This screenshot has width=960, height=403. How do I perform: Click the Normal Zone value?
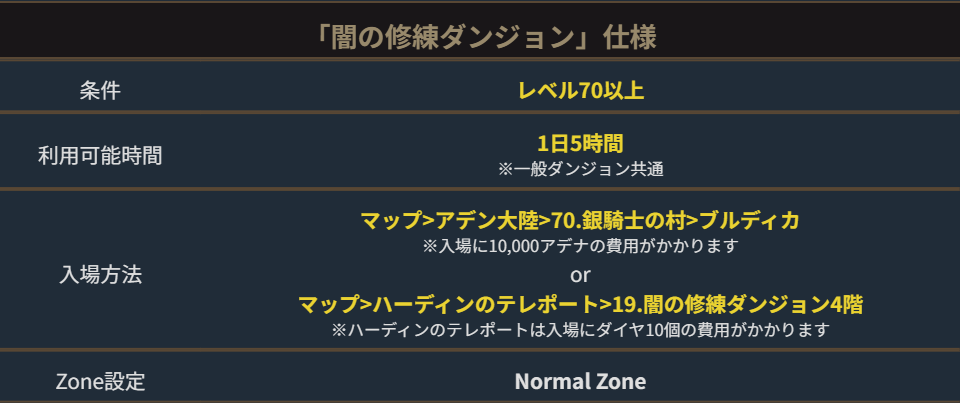580,381
